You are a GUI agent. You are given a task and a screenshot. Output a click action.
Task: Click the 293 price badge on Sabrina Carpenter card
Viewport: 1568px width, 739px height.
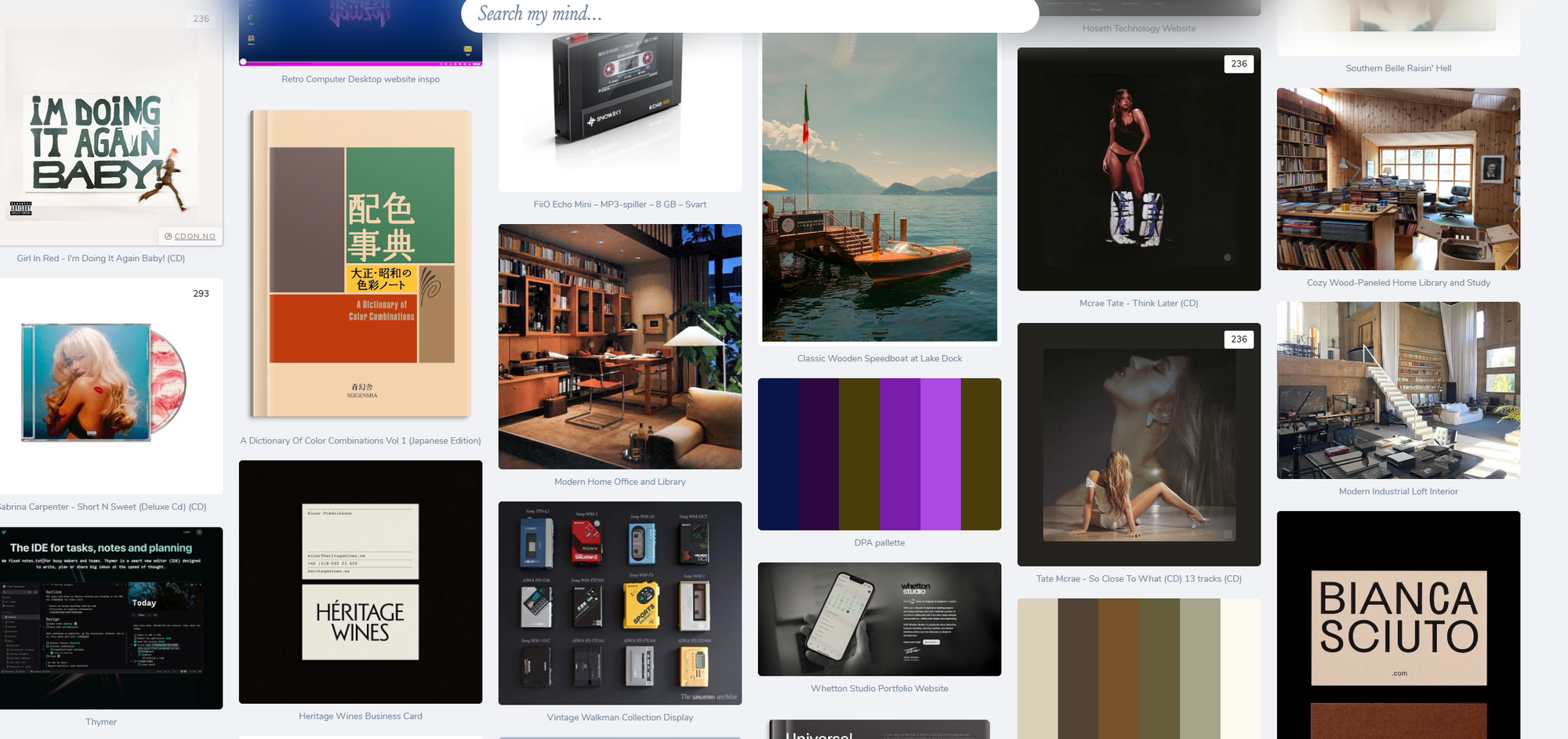tap(201, 294)
